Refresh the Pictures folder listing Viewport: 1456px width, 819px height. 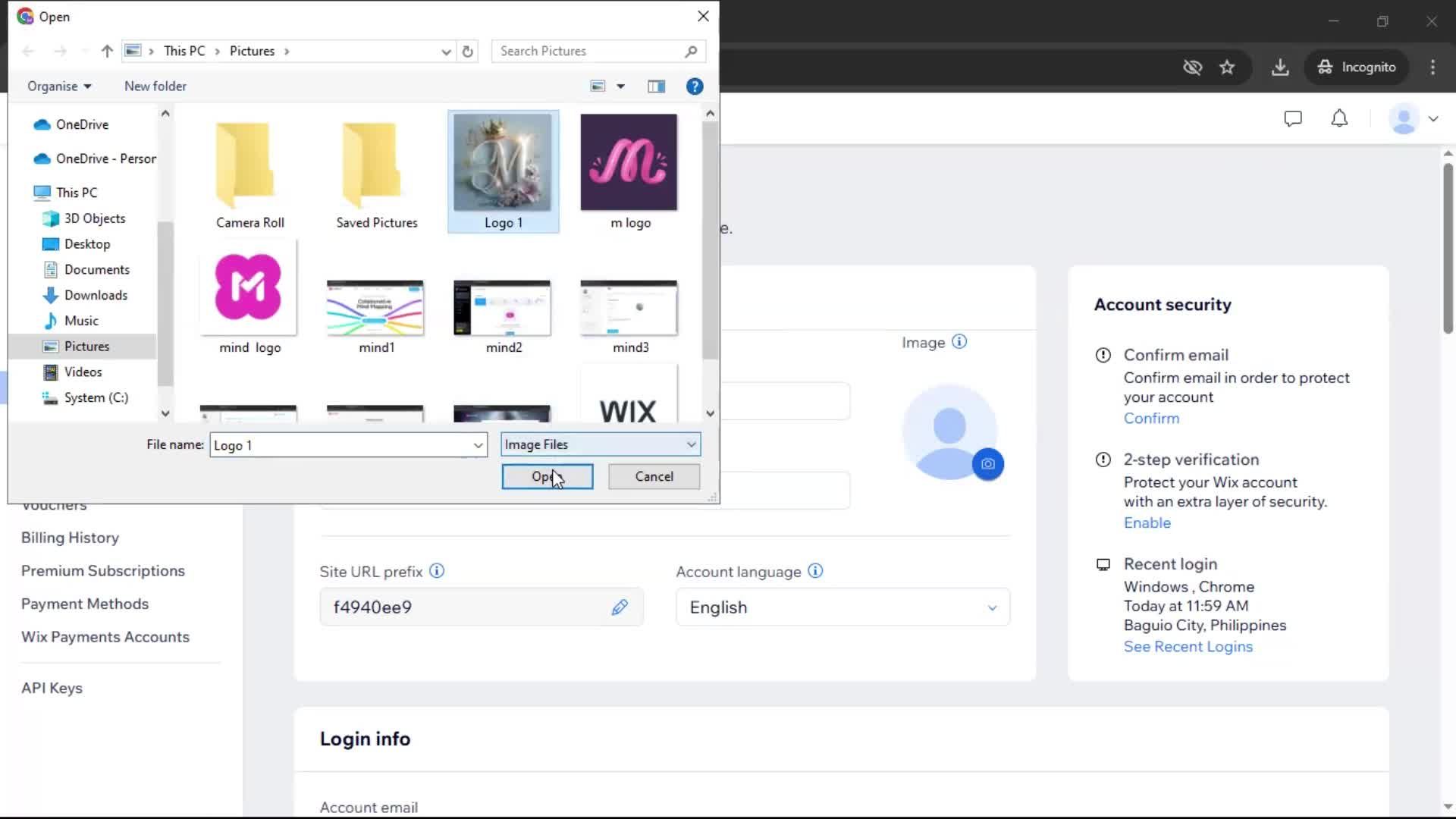[468, 51]
